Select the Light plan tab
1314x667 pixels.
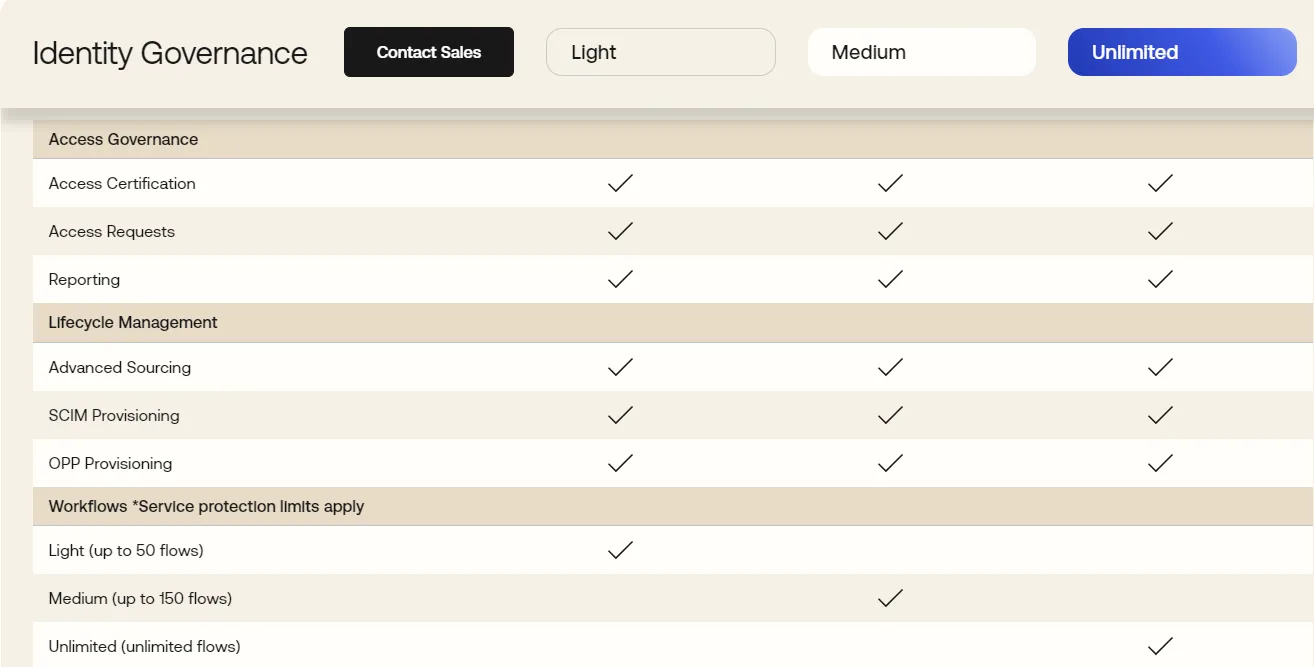click(660, 52)
